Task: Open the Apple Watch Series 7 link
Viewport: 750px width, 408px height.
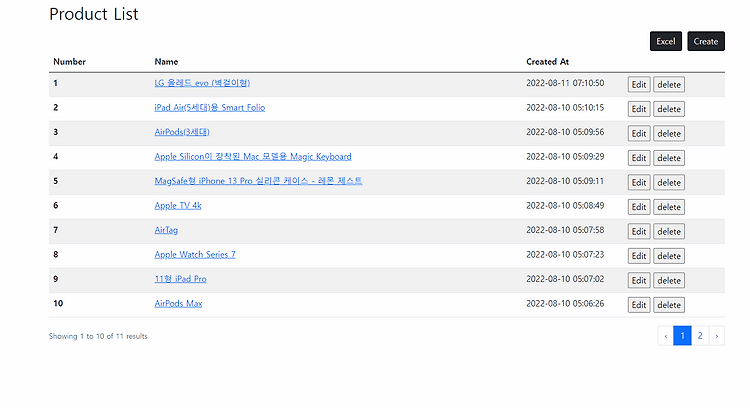Action: pos(195,254)
